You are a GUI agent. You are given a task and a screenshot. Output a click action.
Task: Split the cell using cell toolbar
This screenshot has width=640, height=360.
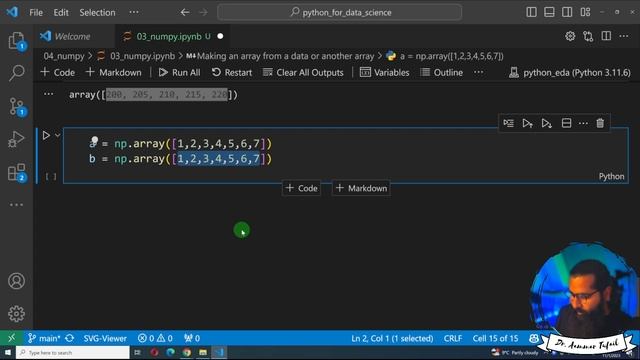coord(566,123)
